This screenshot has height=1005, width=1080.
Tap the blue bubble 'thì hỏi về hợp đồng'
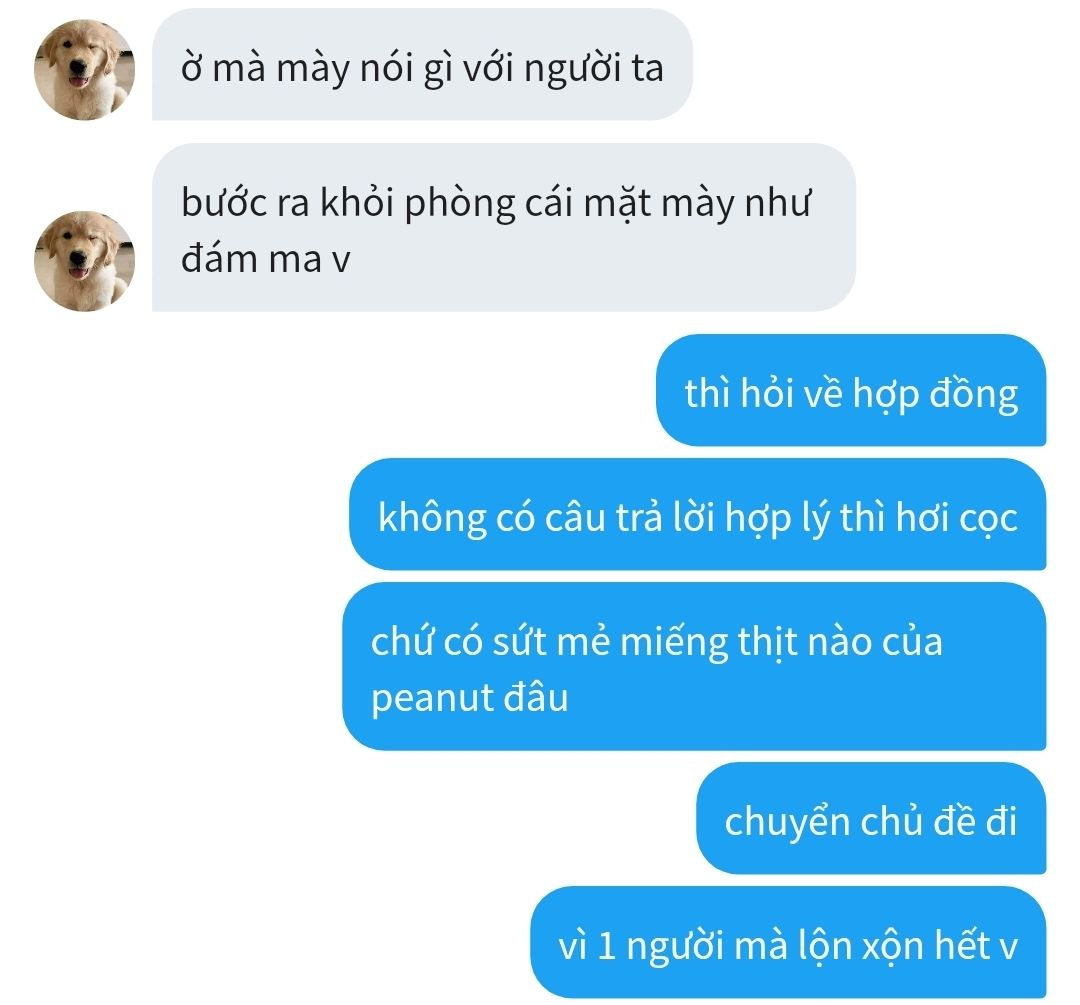point(851,391)
